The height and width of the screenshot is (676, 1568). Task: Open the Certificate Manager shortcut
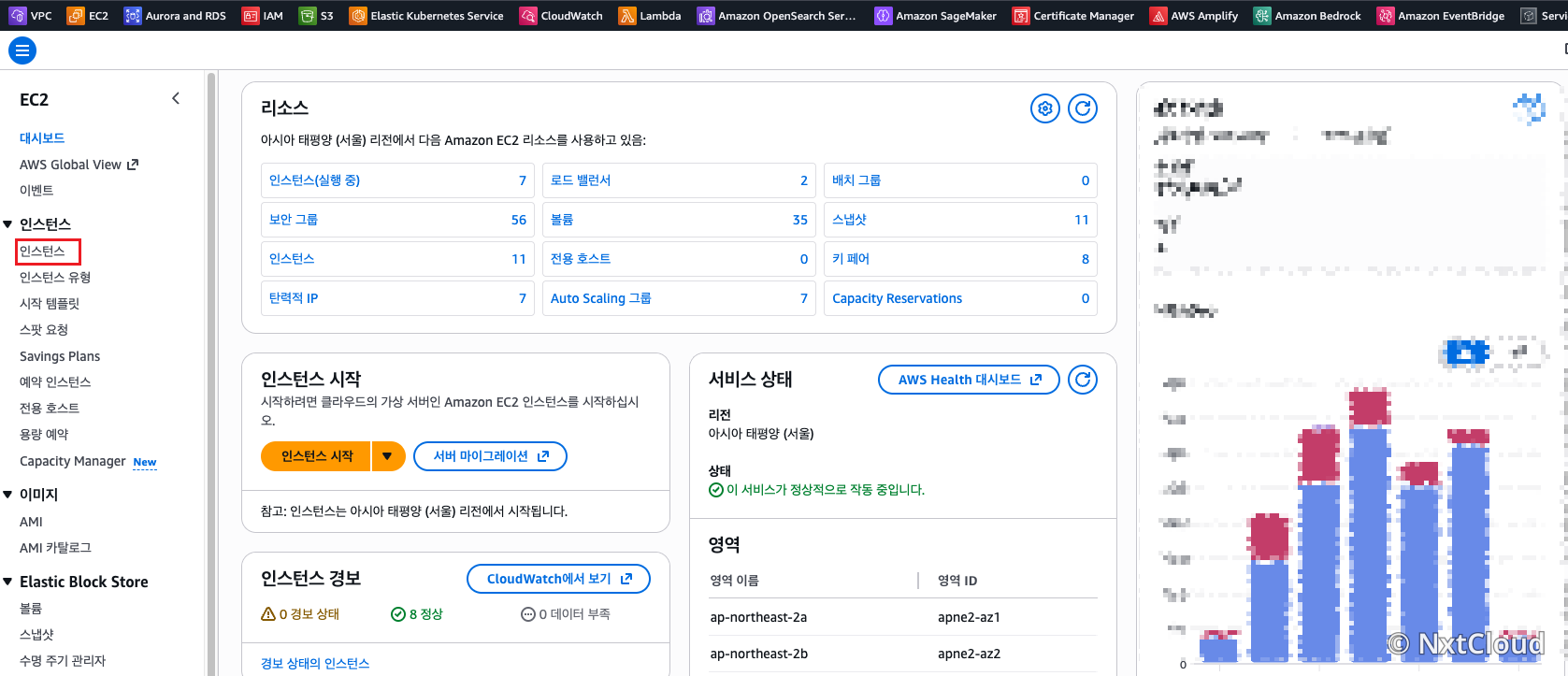1073,15
